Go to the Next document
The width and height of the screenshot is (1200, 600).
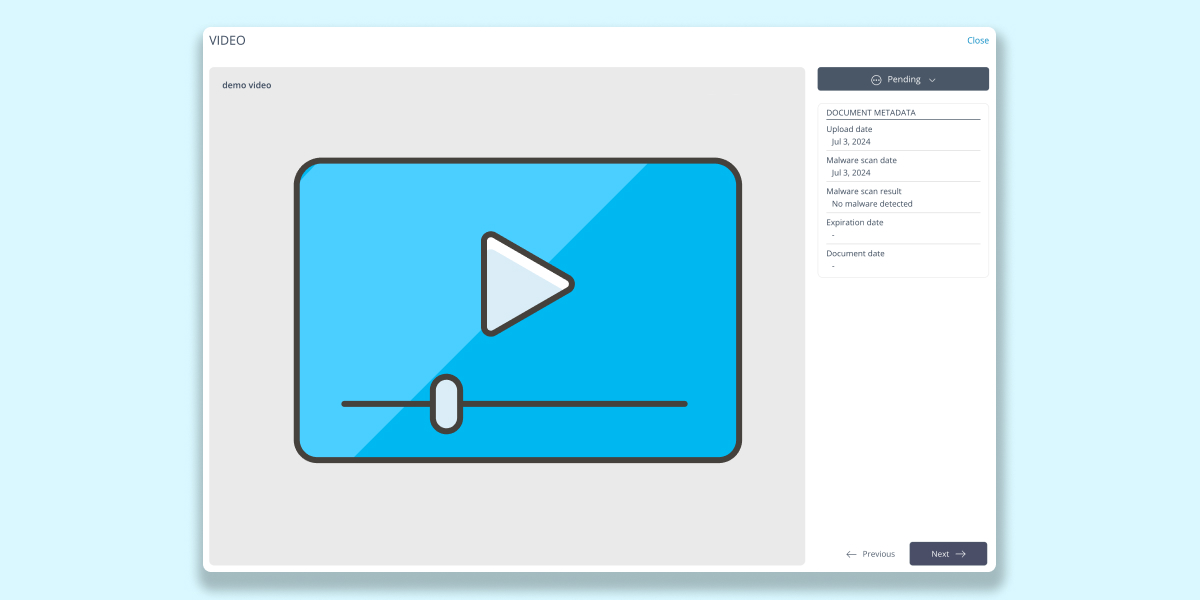coord(947,554)
